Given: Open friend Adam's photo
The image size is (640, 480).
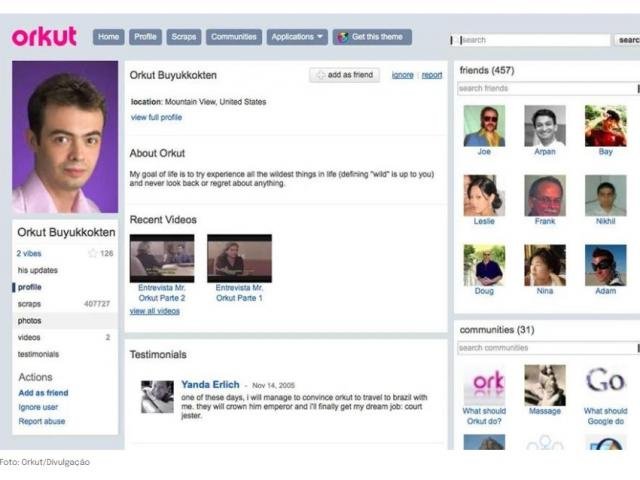Looking at the screenshot, I should tap(606, 265).
